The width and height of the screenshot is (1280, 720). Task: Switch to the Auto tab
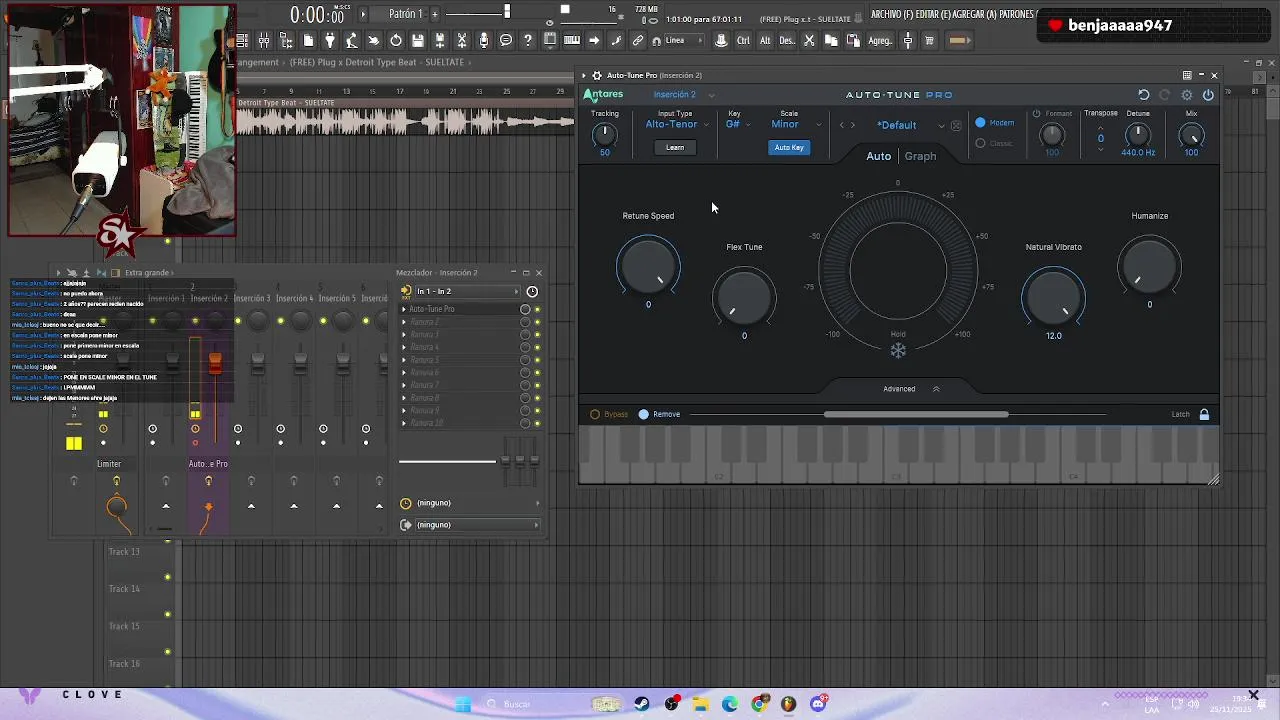pos(878,156)
